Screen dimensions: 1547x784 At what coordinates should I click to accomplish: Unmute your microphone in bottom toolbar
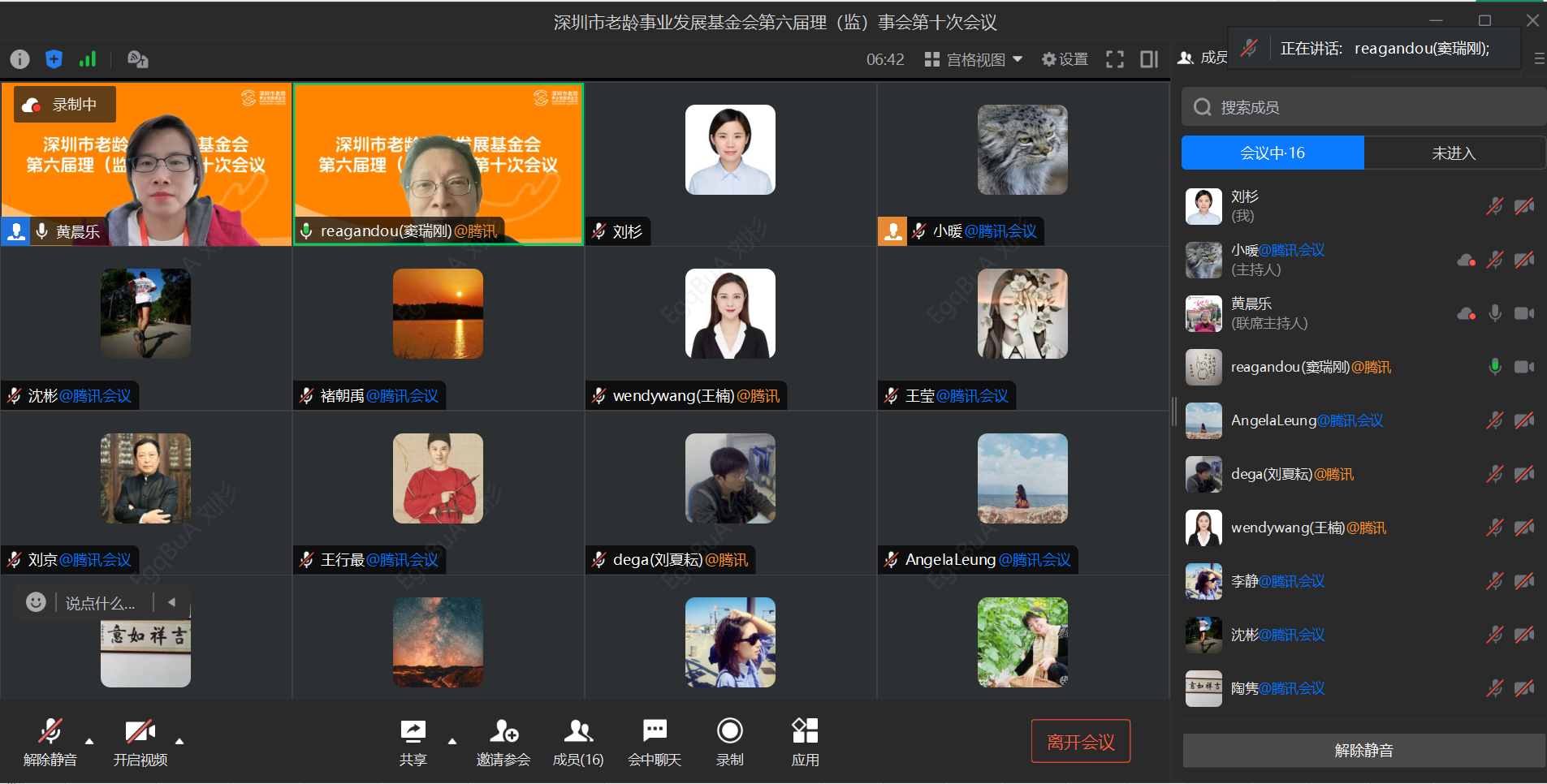point(50,740)
